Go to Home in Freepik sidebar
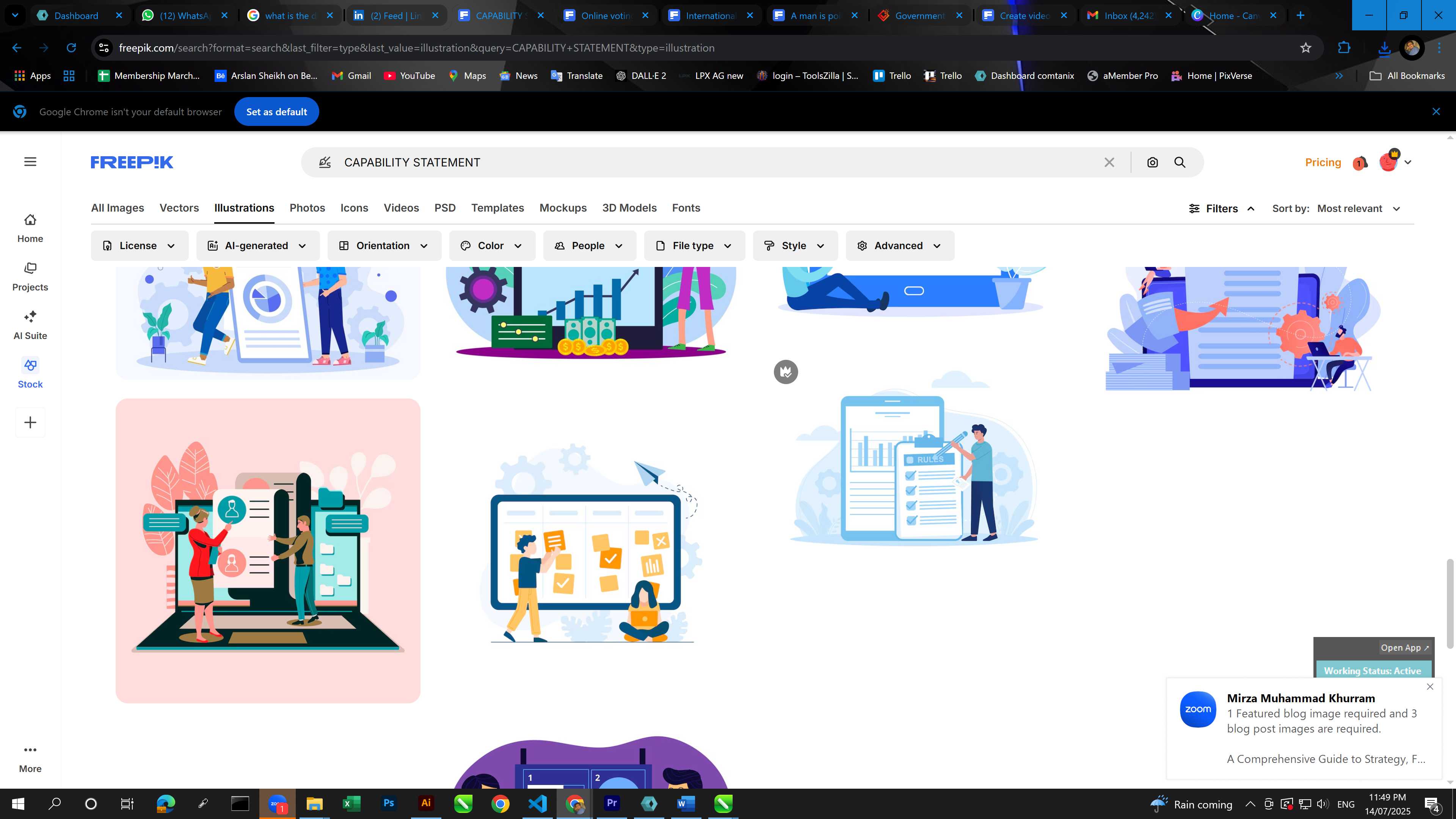 tap(30, 228)
